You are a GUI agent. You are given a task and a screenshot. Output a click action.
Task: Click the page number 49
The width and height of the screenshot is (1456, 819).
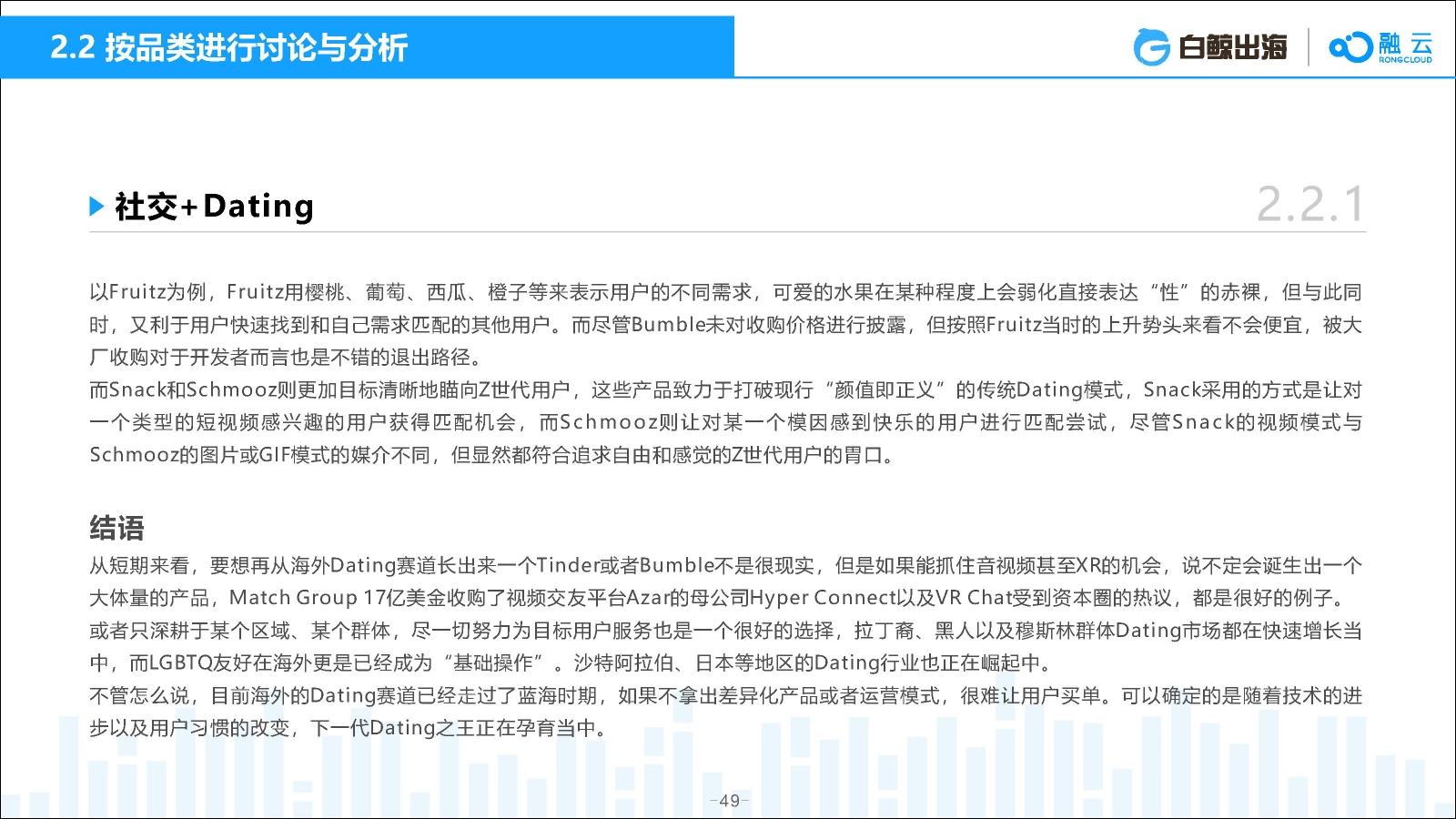click(729, 801)
